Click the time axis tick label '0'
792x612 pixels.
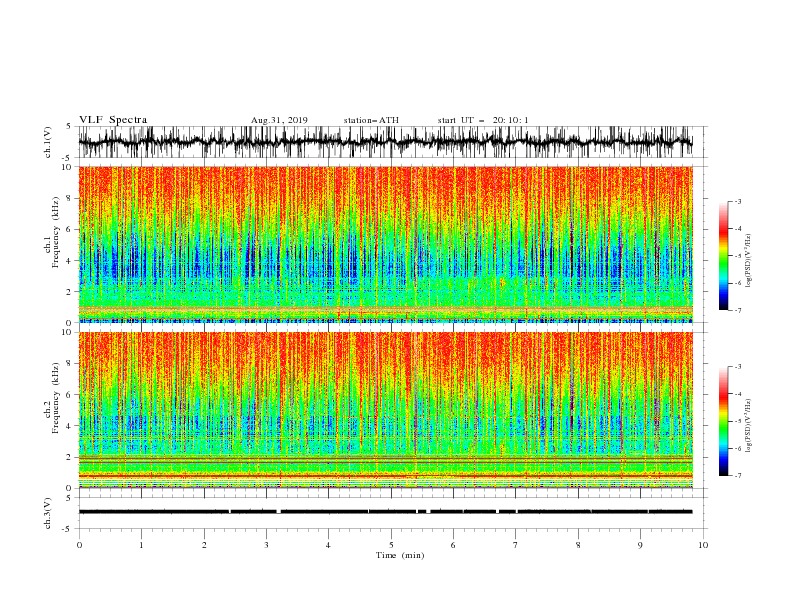click(79, 545)
